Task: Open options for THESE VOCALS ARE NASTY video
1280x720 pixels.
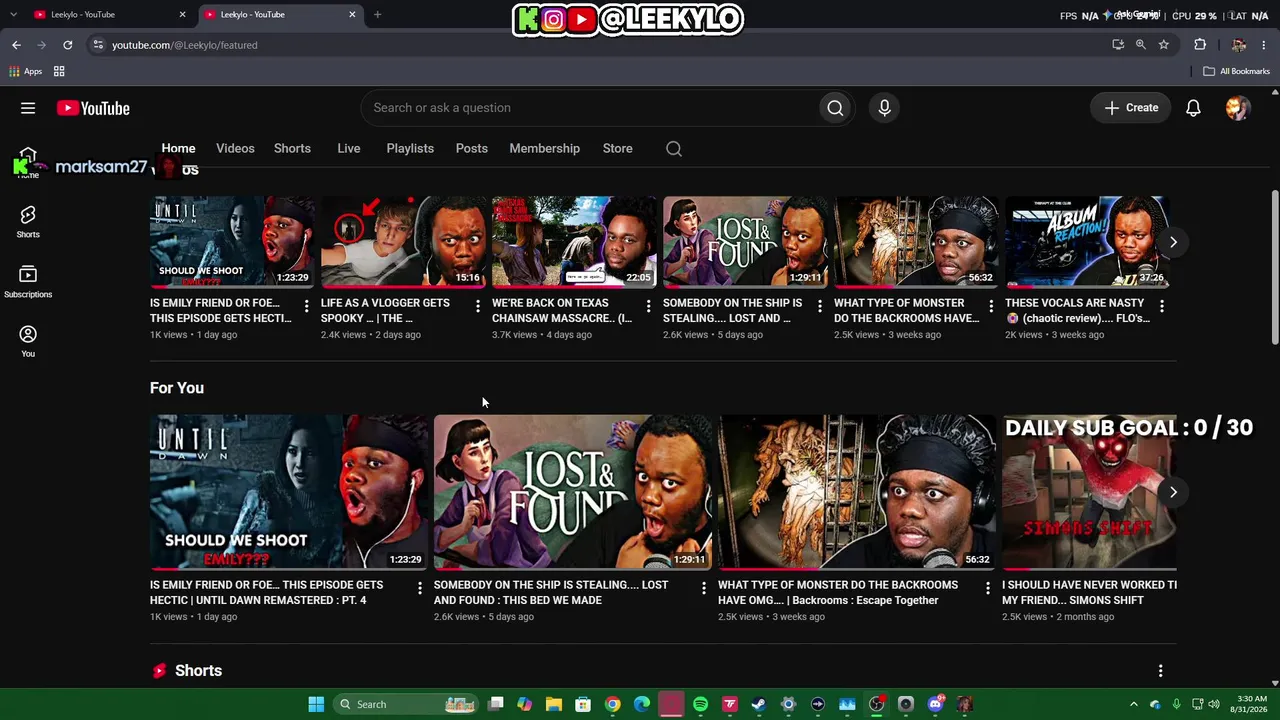Action: (1161, 306)
